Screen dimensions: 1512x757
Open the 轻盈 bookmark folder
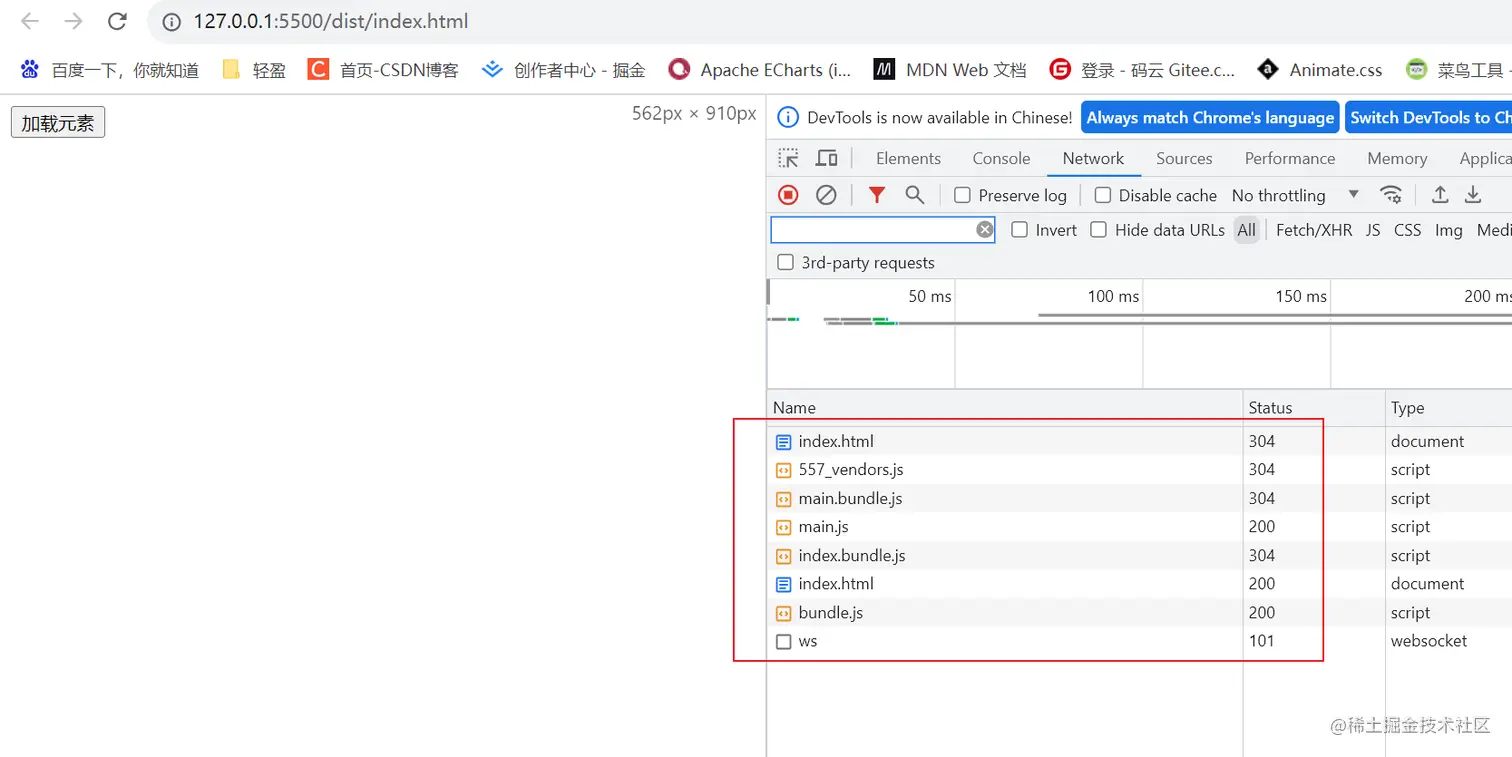[x=254, y=70]
